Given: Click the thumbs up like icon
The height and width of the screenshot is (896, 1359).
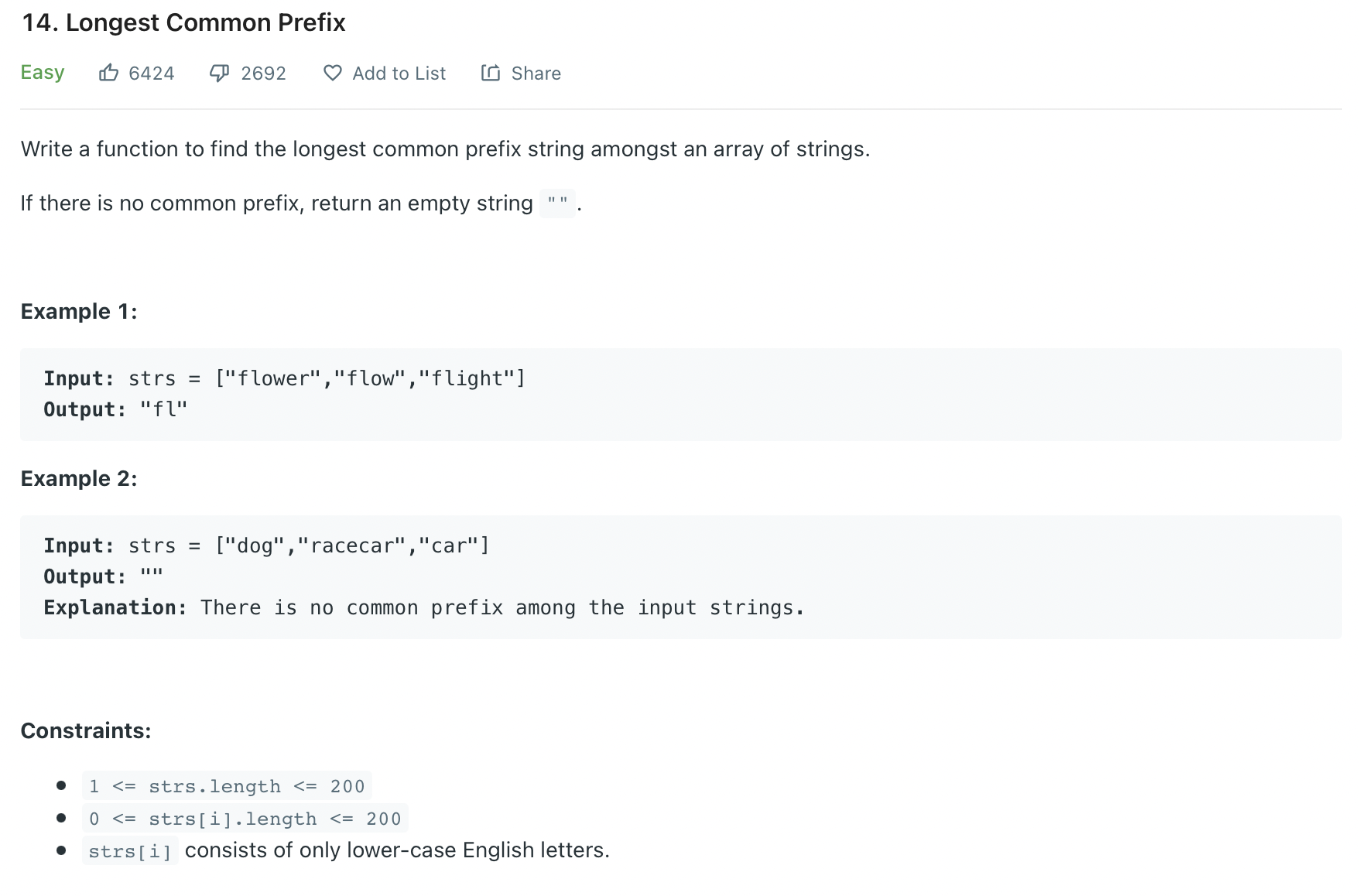Looking at the screenshot, I should pyautogui.click(x=109, y=73).
